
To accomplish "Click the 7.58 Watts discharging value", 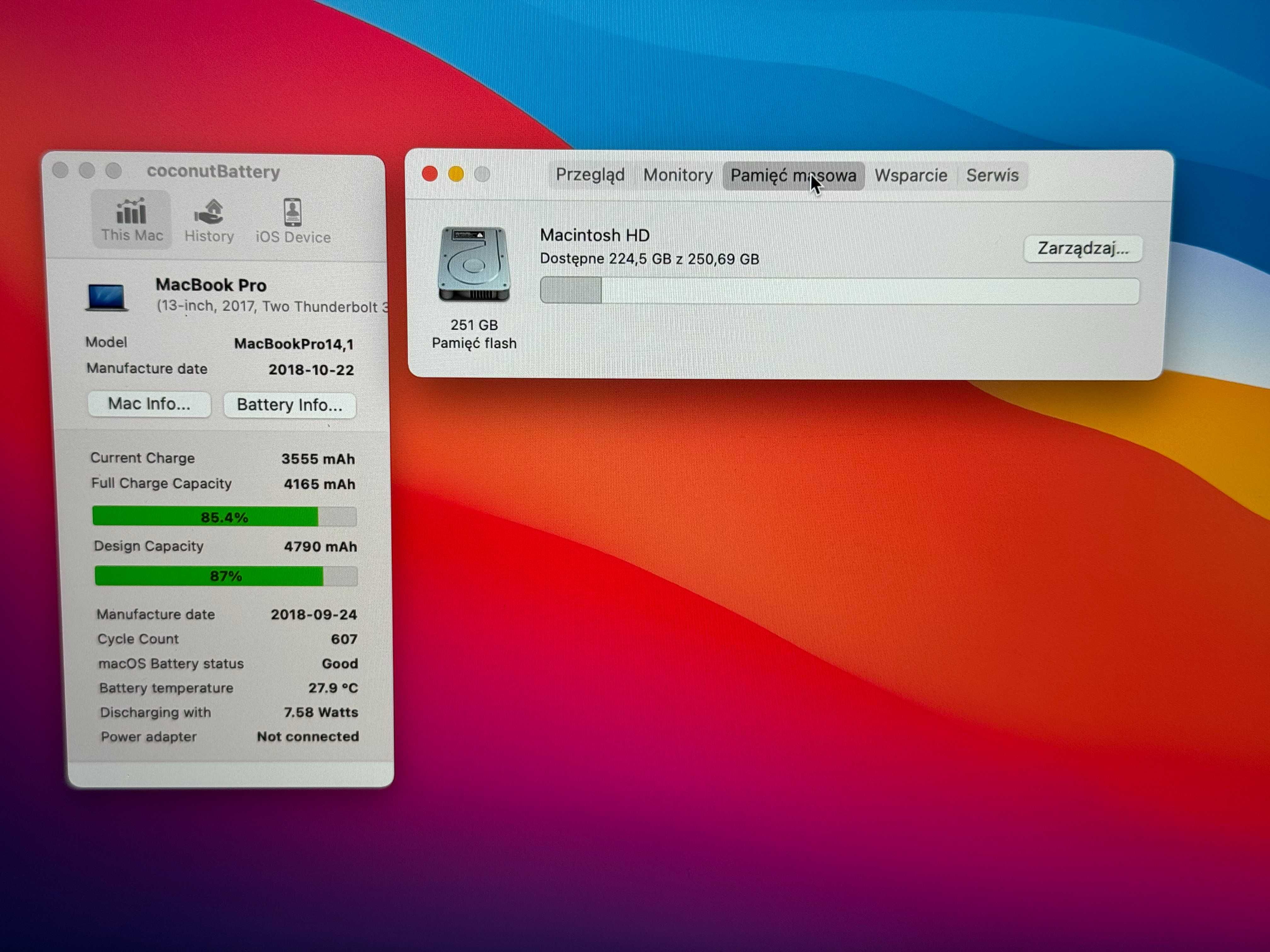I will click(x=321, y=712).
